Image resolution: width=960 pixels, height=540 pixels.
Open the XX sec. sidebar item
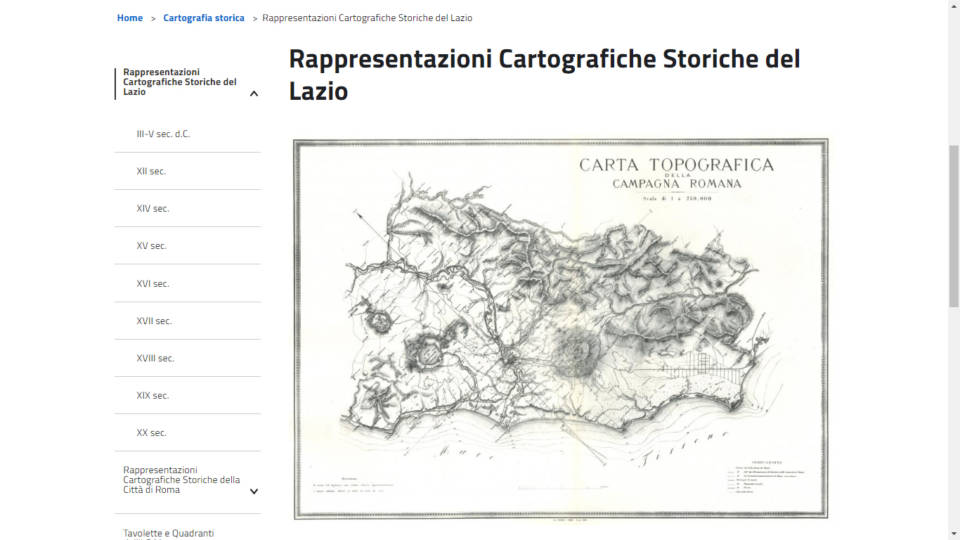click(x=151, y=433)
